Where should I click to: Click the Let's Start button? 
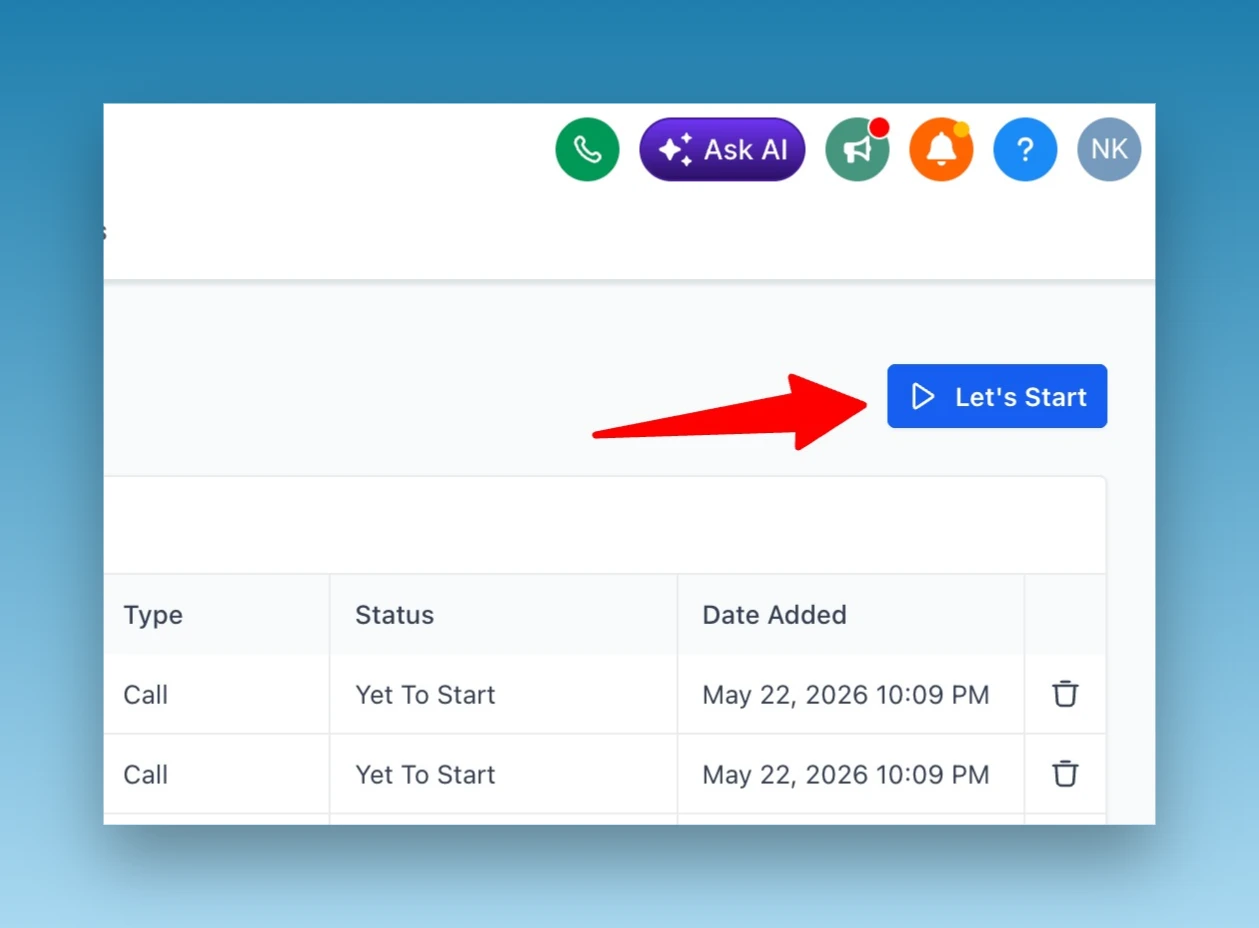pos(997,396)
